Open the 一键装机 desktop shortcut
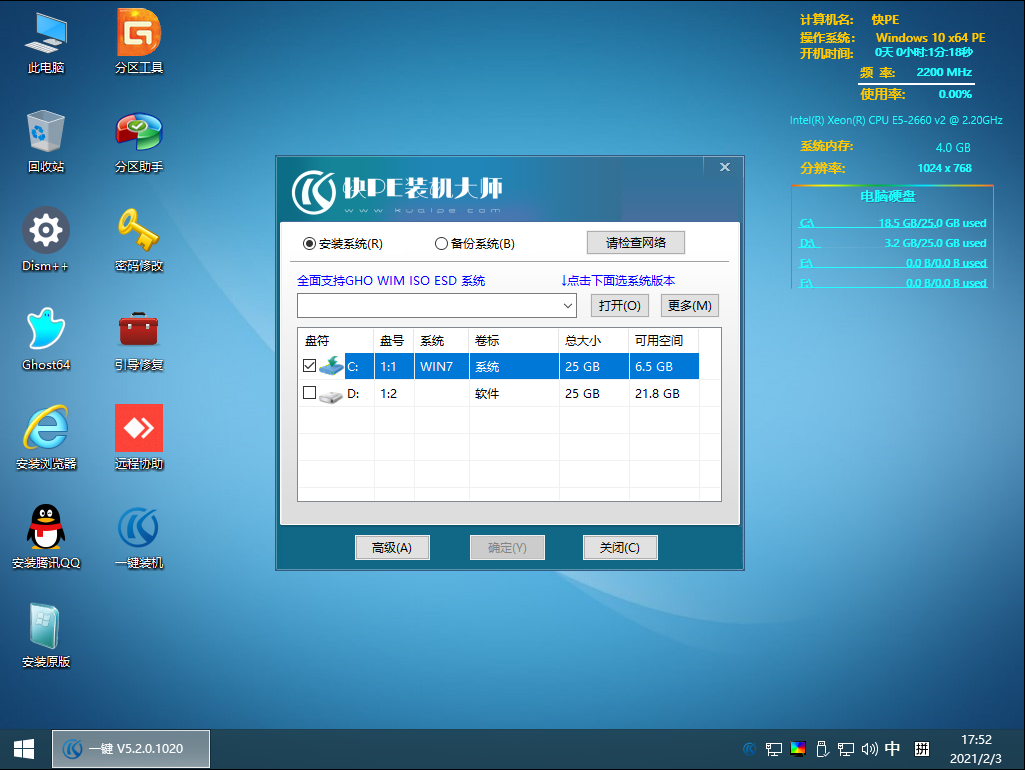This screenshot has height=770, width=1025. click(139, 529)
